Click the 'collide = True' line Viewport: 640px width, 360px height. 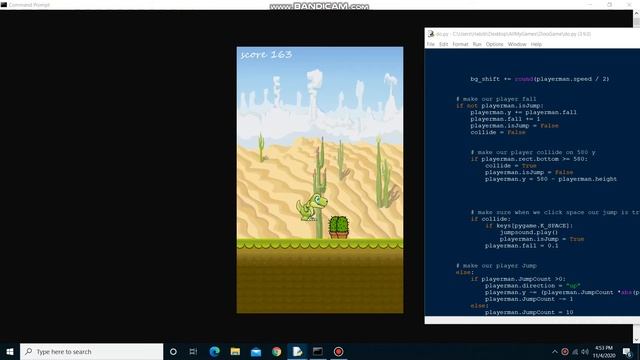511,166
